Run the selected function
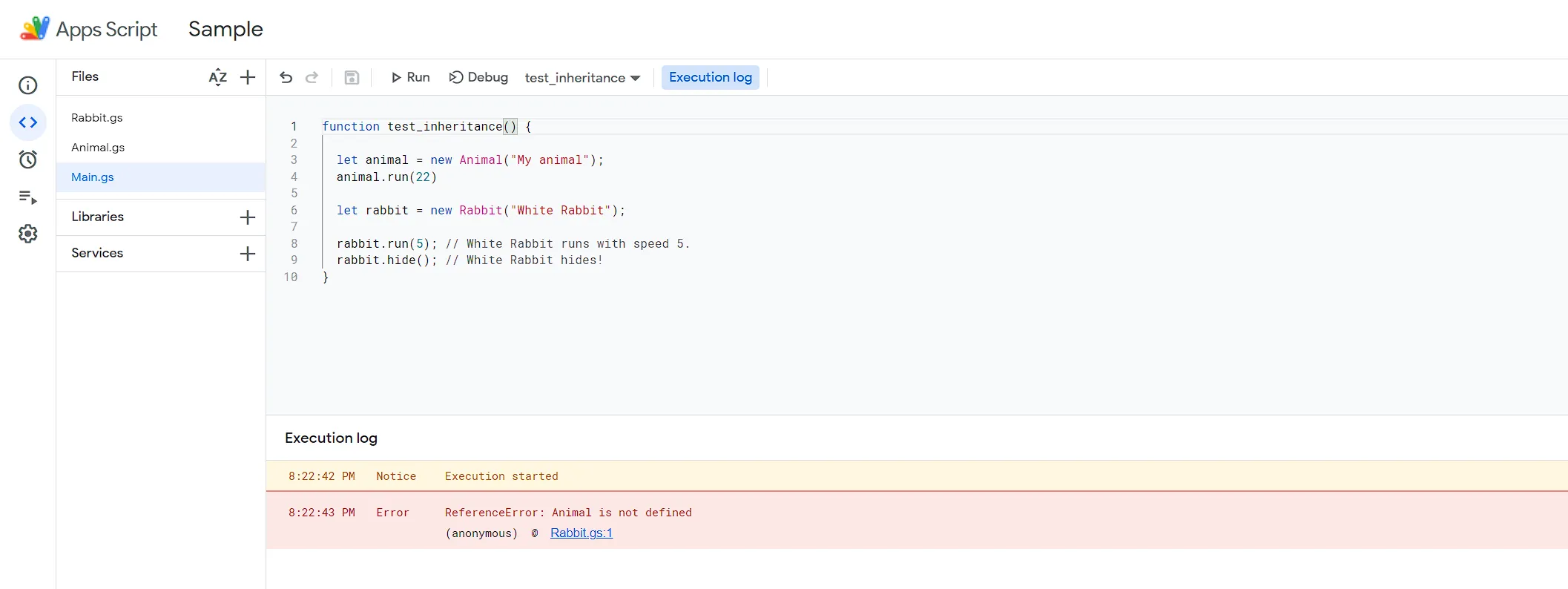The image size is (1568, 589). point(410,77)
